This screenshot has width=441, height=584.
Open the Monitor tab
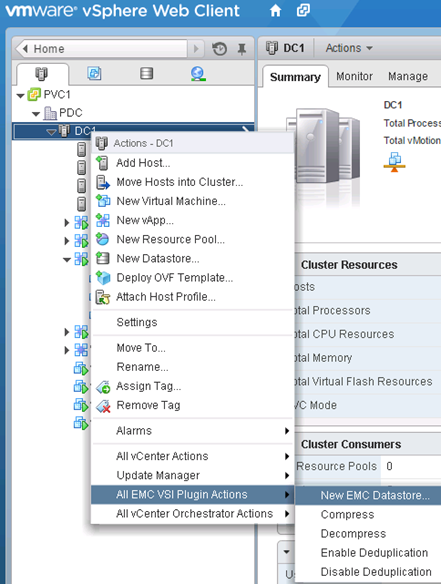click(x=354, y=76)
